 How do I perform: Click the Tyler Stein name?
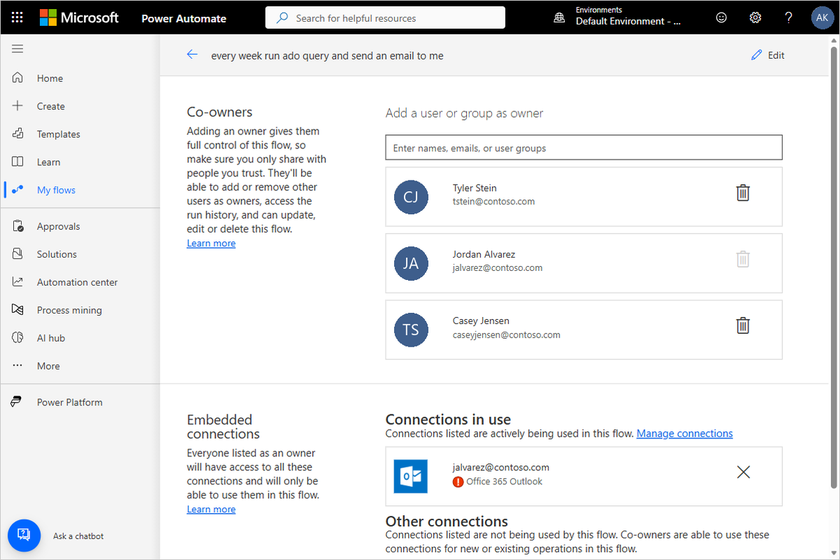(474, 188)
